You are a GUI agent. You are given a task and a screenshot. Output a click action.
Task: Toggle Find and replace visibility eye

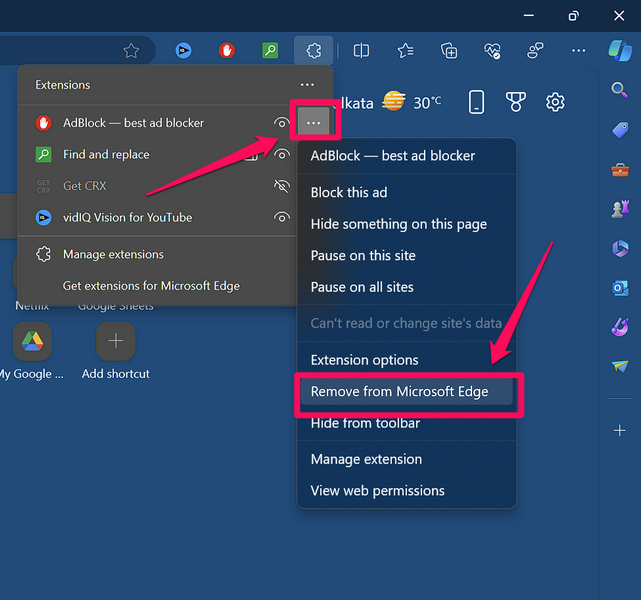(282, 155)
